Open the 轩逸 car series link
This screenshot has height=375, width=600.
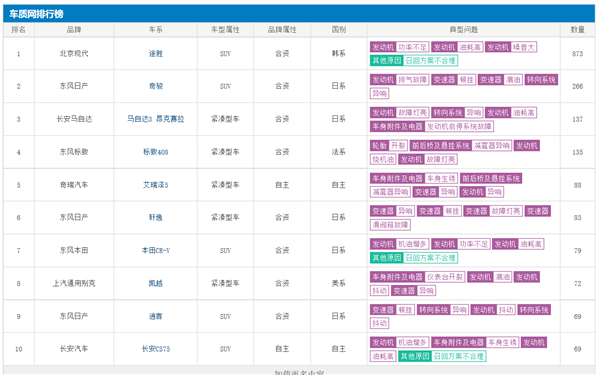155,217
